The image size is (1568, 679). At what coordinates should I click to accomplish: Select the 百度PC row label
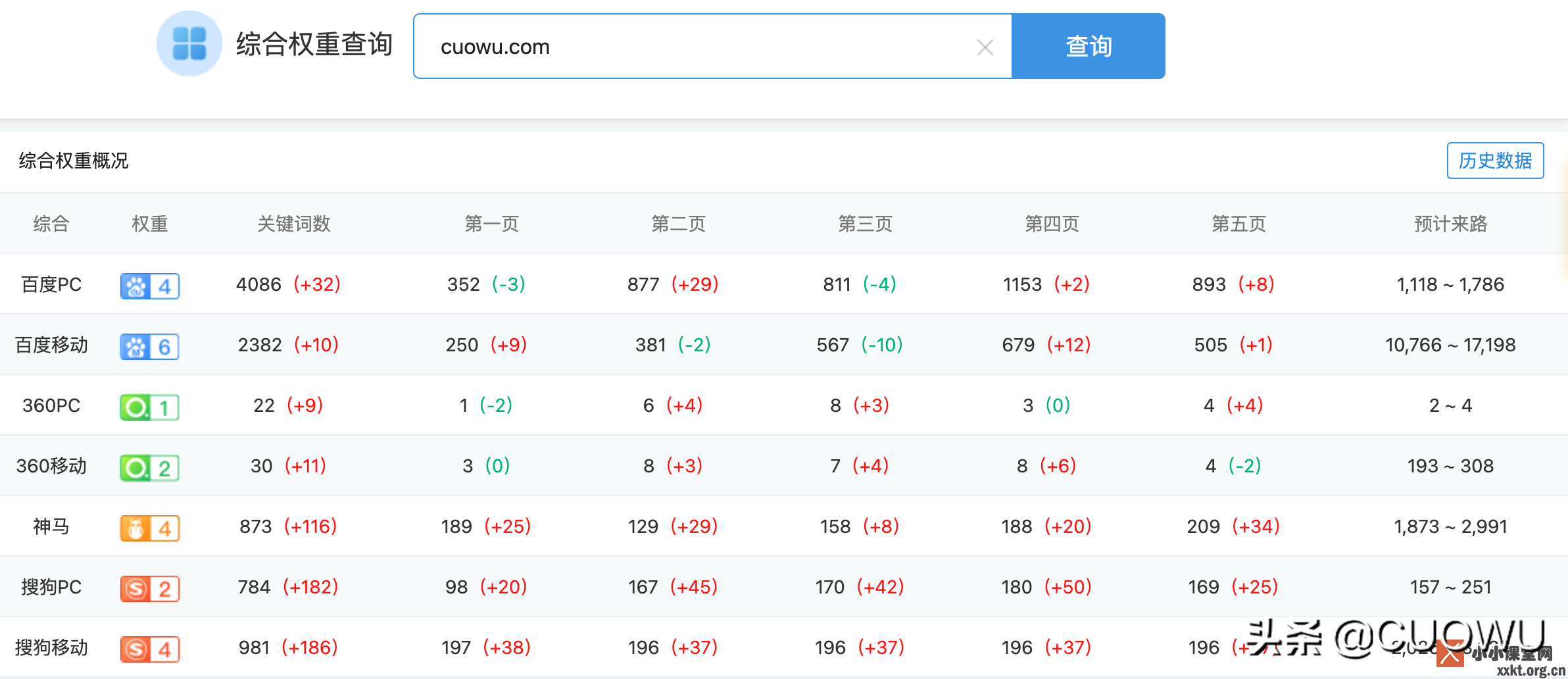tap(51, 284)
